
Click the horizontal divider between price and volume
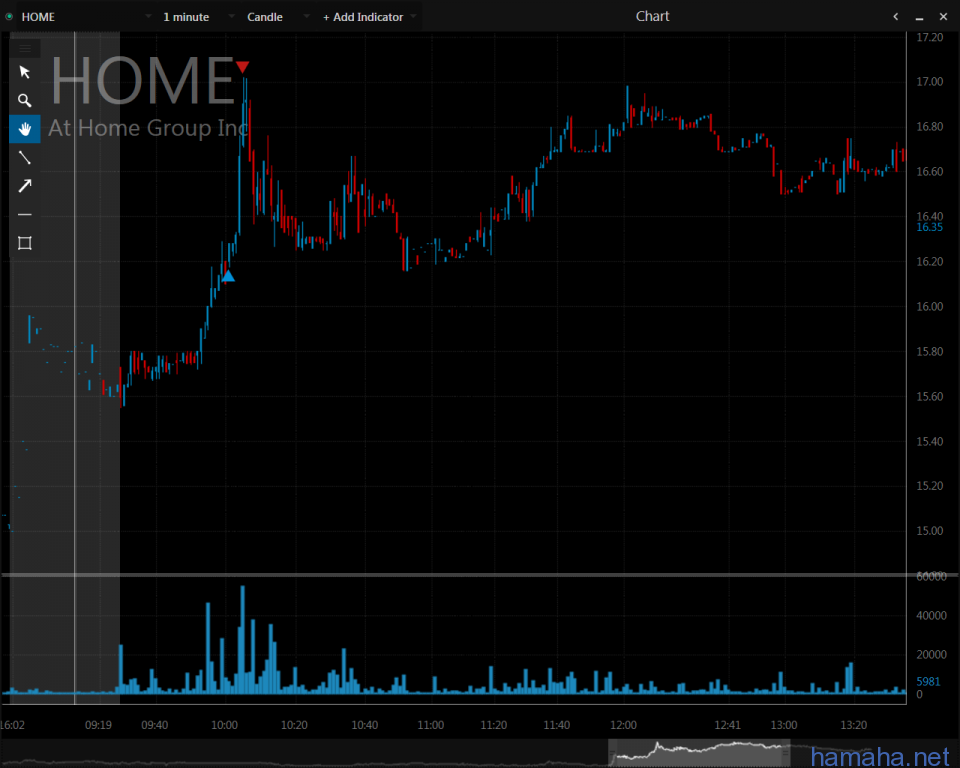coord(454,575)
